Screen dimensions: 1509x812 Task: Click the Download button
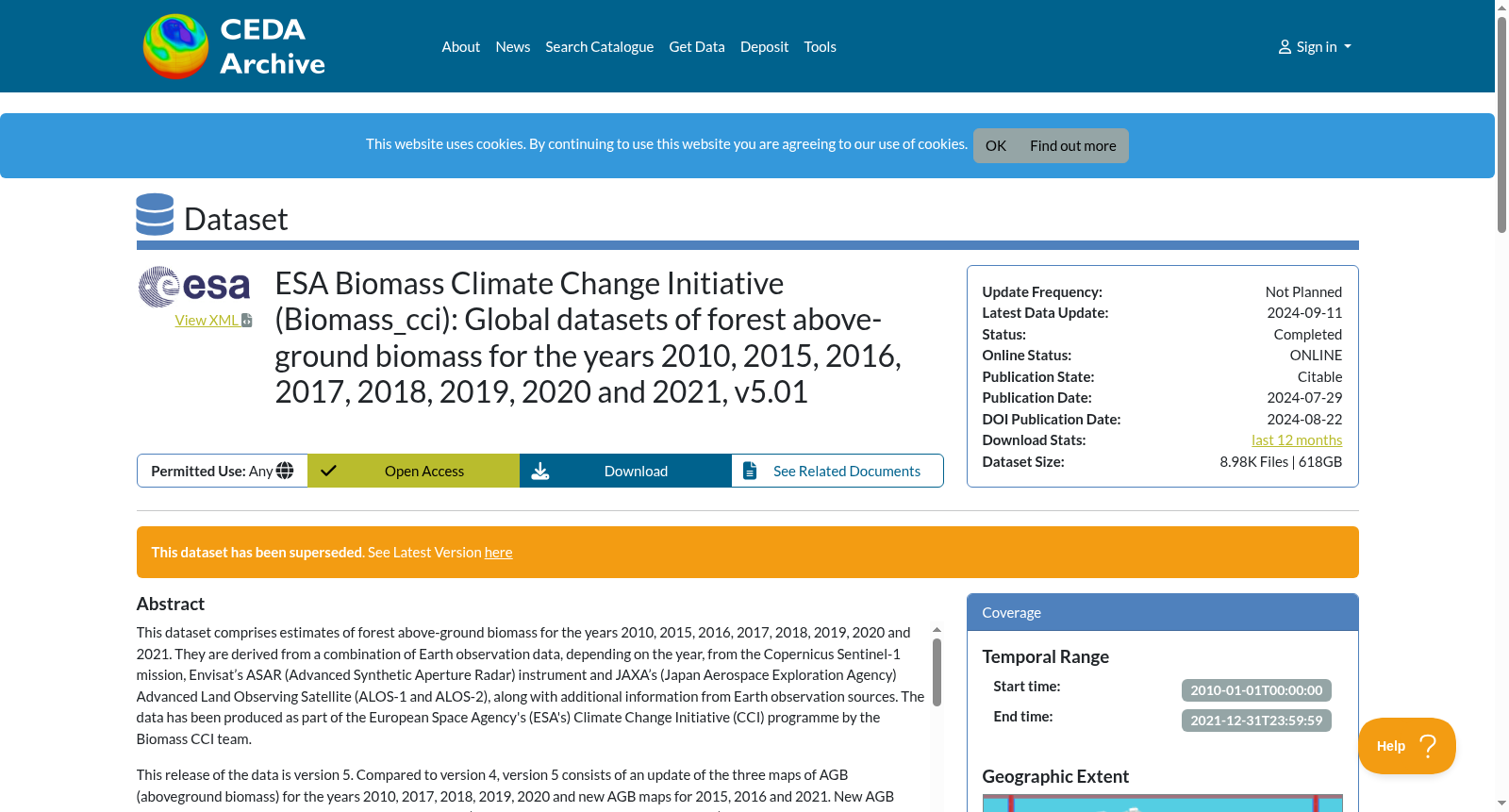tap(625, 471)
